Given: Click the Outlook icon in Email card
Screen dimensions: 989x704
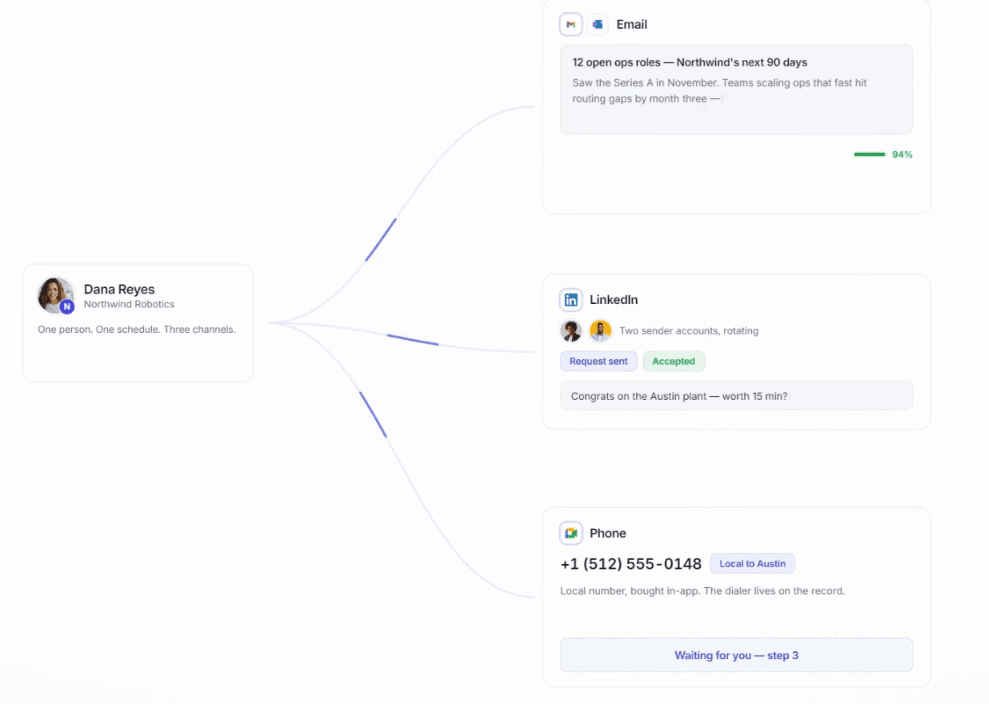Looking at the screenshot, I should click(x=597, y=25).
